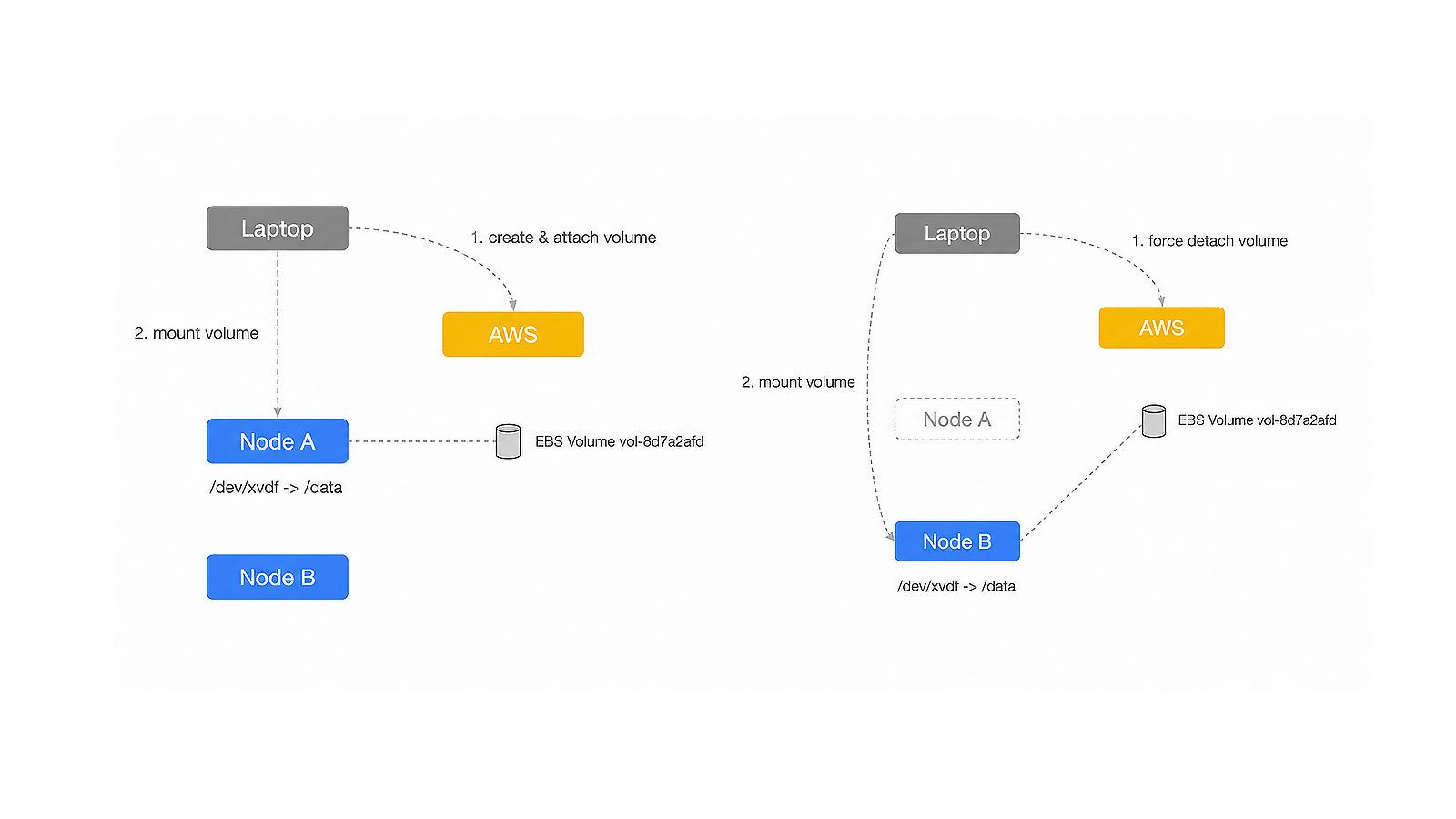The height and width of the screenshot is (819, 1456).
Task: Click the EBS volume cylinder beside Node A
Action: pyautogui.click(x=508, y=441)
